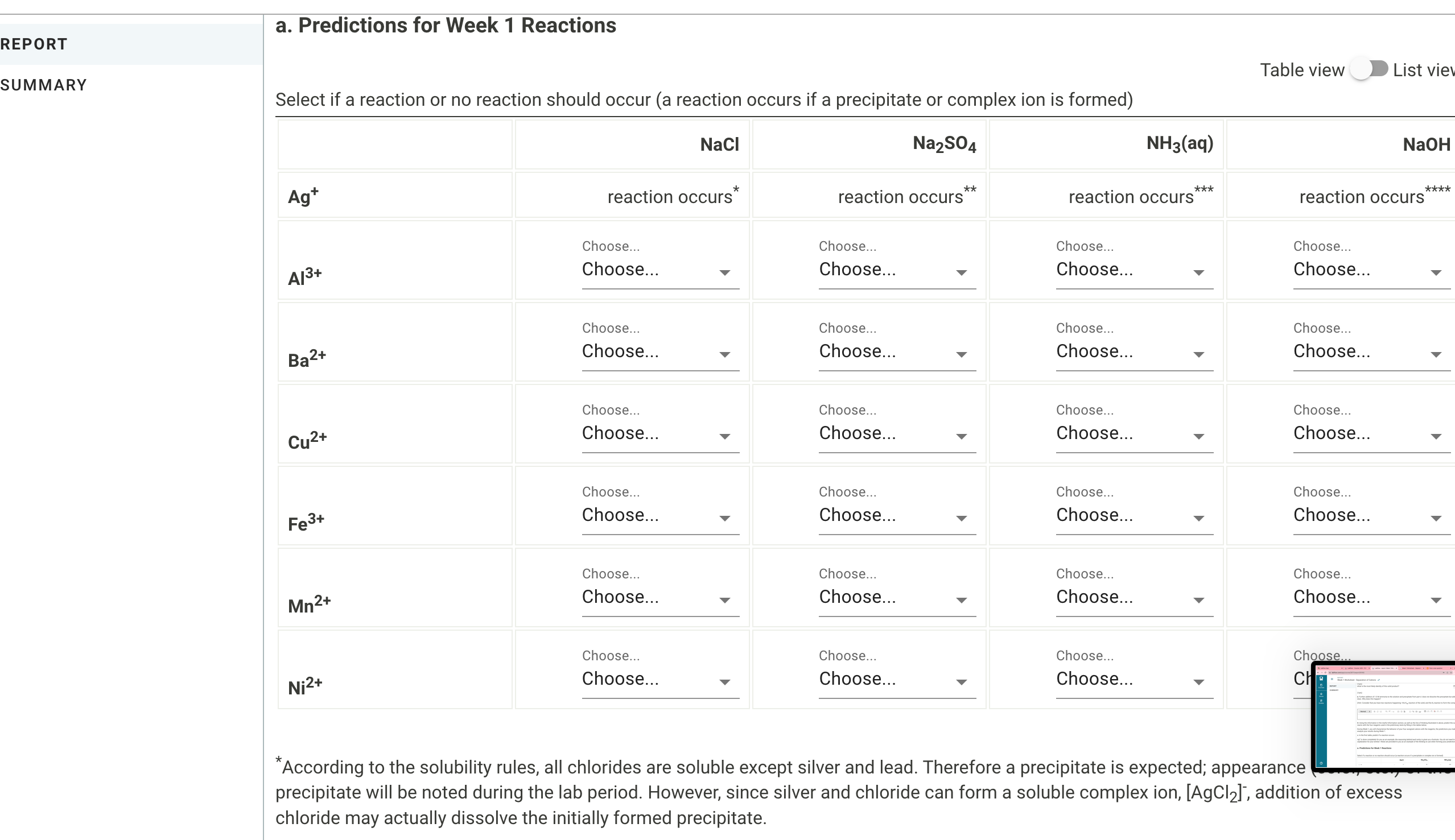The image size is (1455, 840).
Task: Open the Cu2+ NH3(aq) Choose dropdown
Action: click(x=1134, y=433)
